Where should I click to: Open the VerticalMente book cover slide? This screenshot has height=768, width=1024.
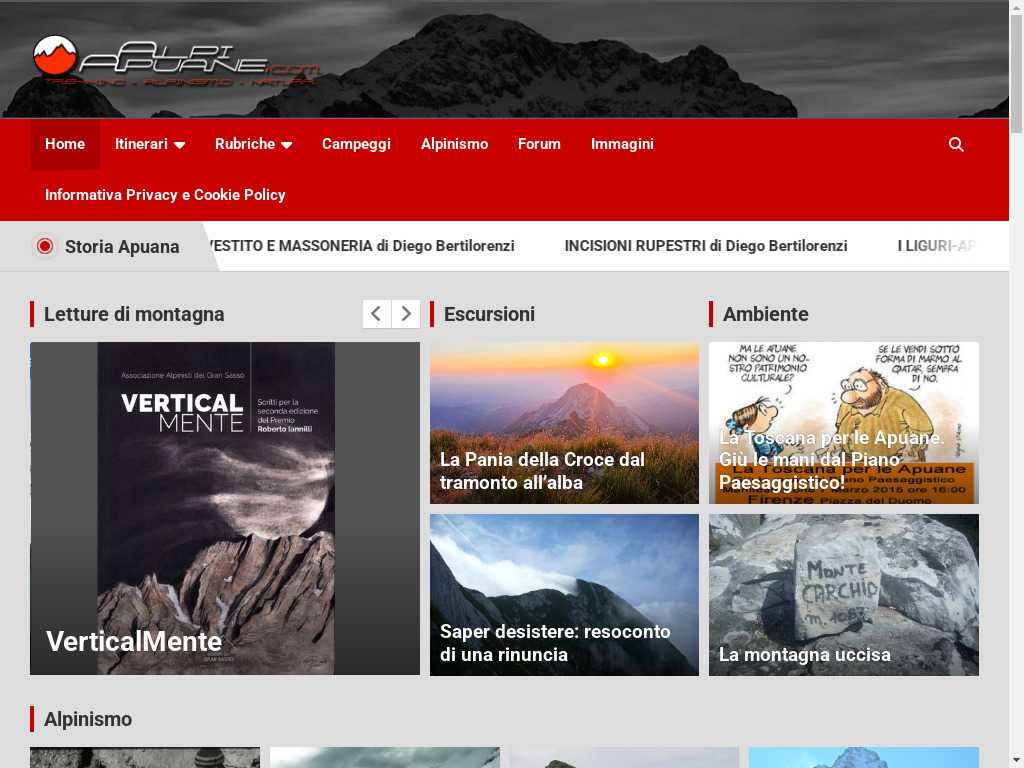224,508
